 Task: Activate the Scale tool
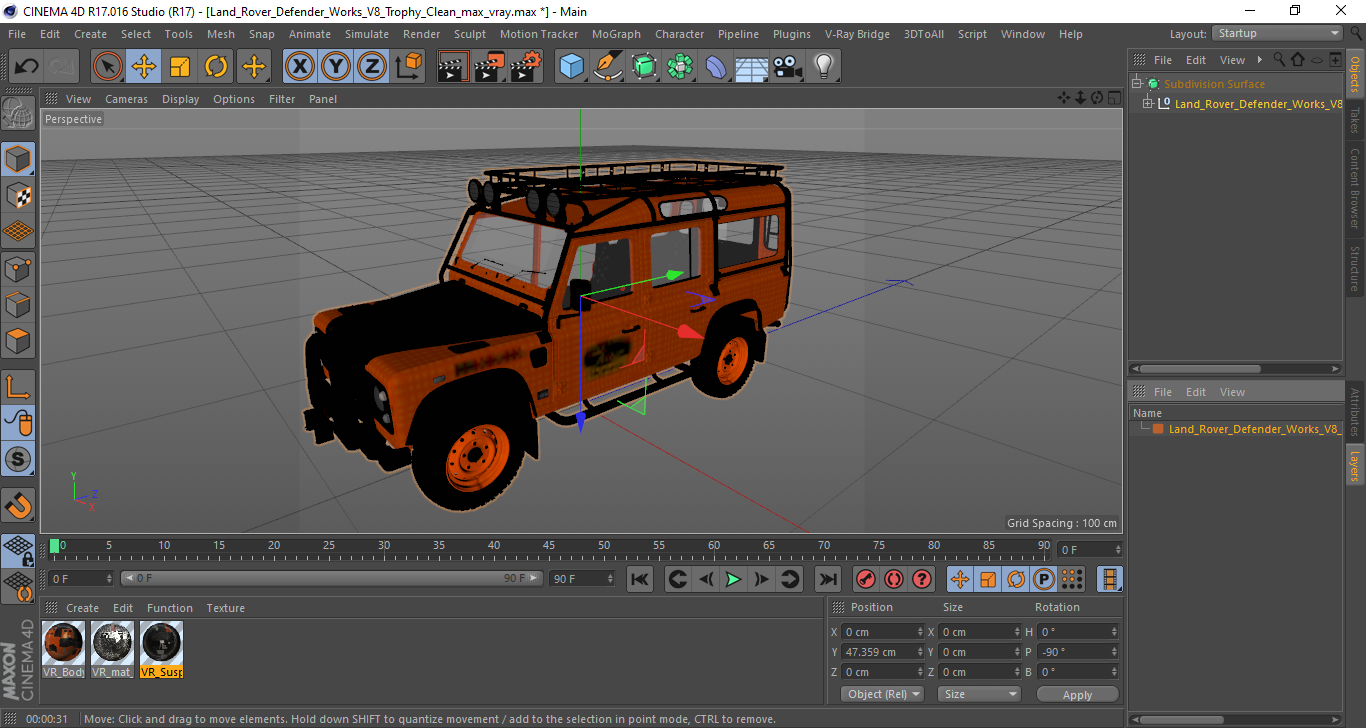(180, 67)
